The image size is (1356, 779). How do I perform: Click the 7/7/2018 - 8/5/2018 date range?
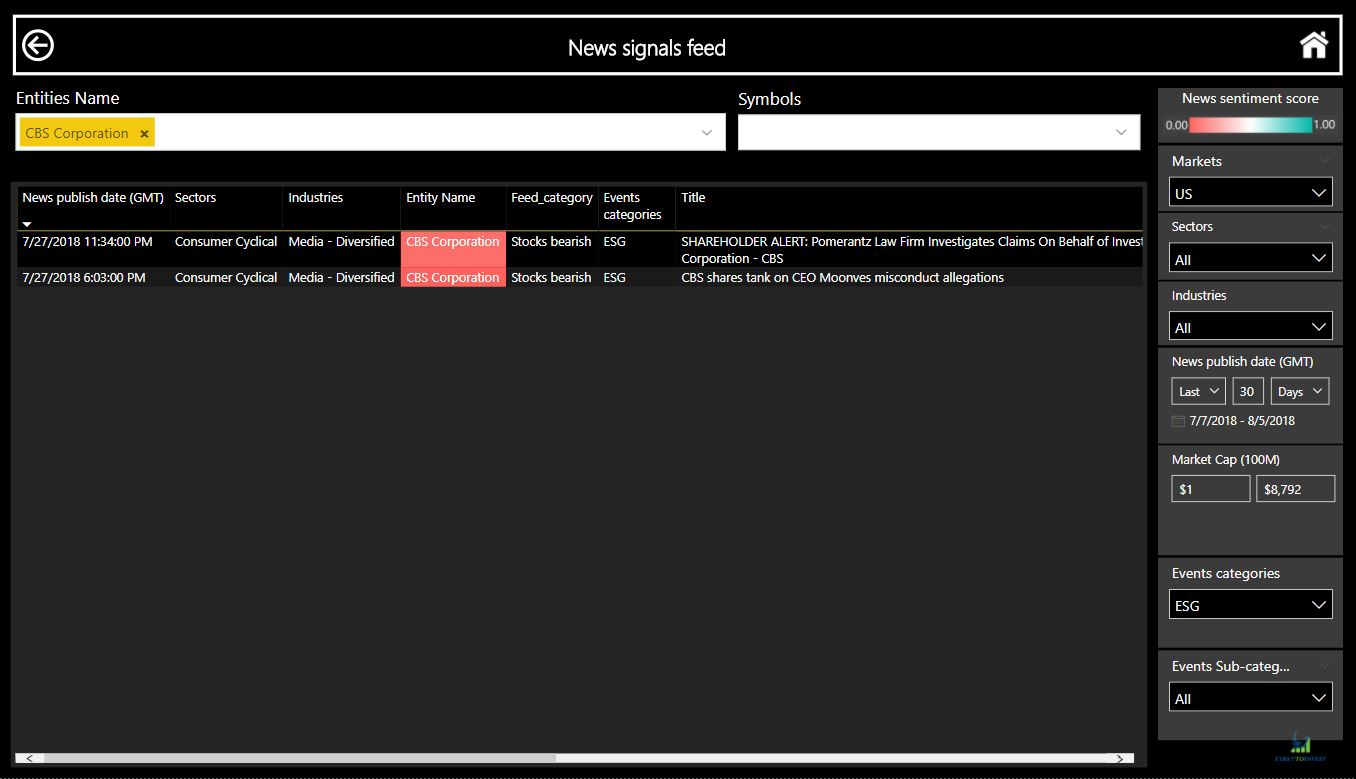click(x=1242, y=421)
